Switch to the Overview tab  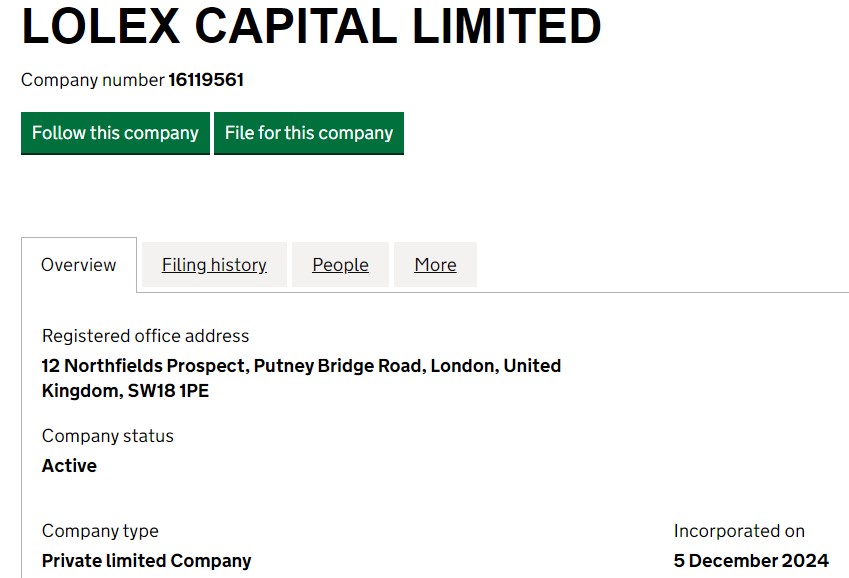(78, 265)
